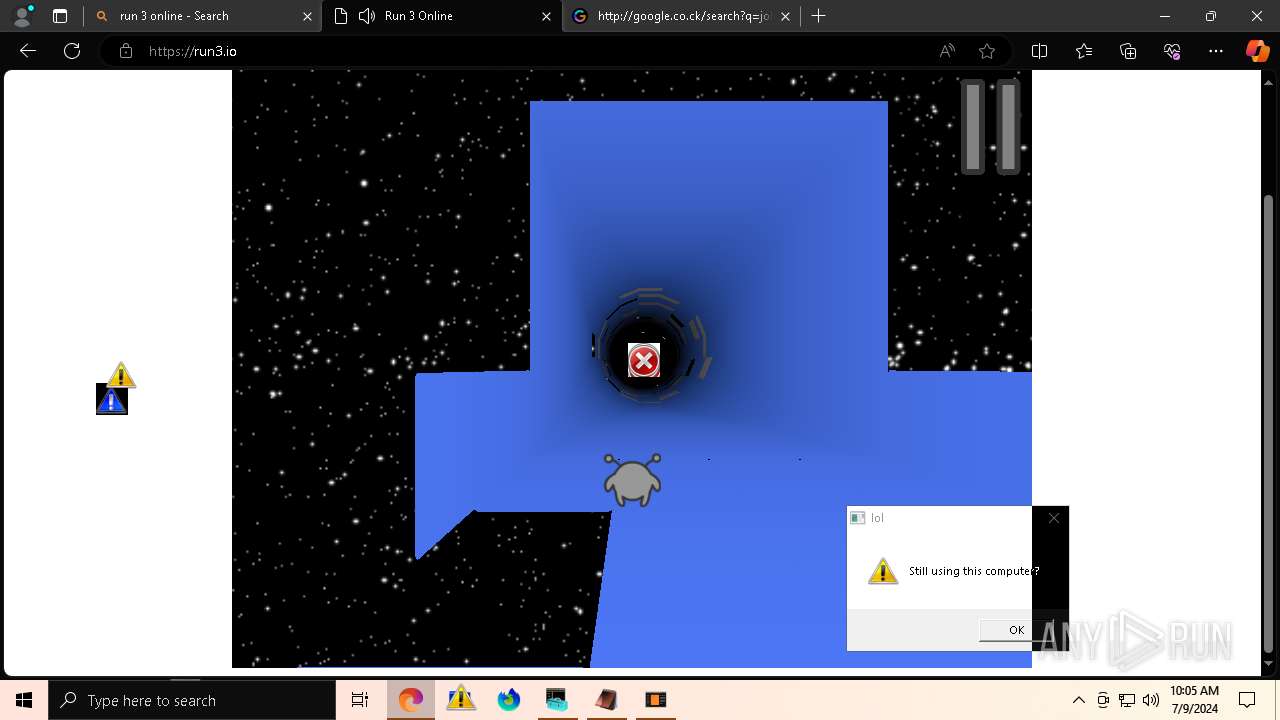Viewport: 1280px width, 720px height.
Task: Open Copilot sidebar
Action: pyautogui.click(x=1258, y=51)
